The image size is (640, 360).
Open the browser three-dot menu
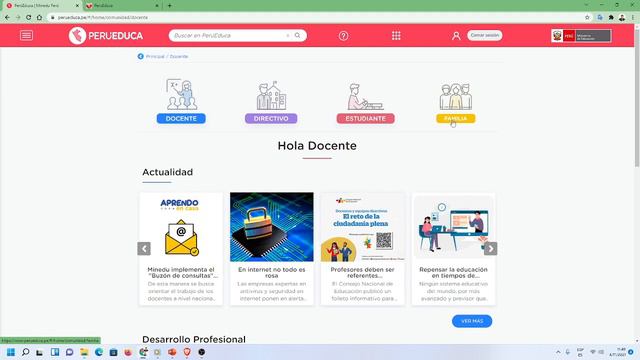pyautogui.click(x=633, y=17)
